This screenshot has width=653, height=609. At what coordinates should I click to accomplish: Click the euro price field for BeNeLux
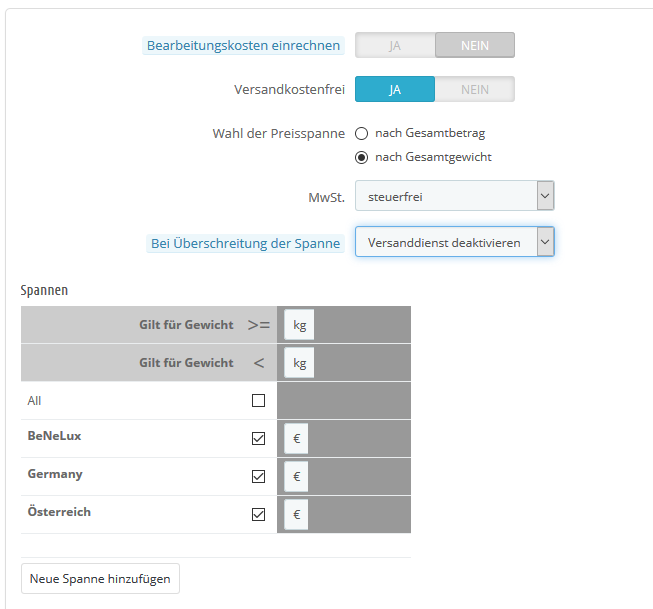pyautogui.click(x=297, y=438)
